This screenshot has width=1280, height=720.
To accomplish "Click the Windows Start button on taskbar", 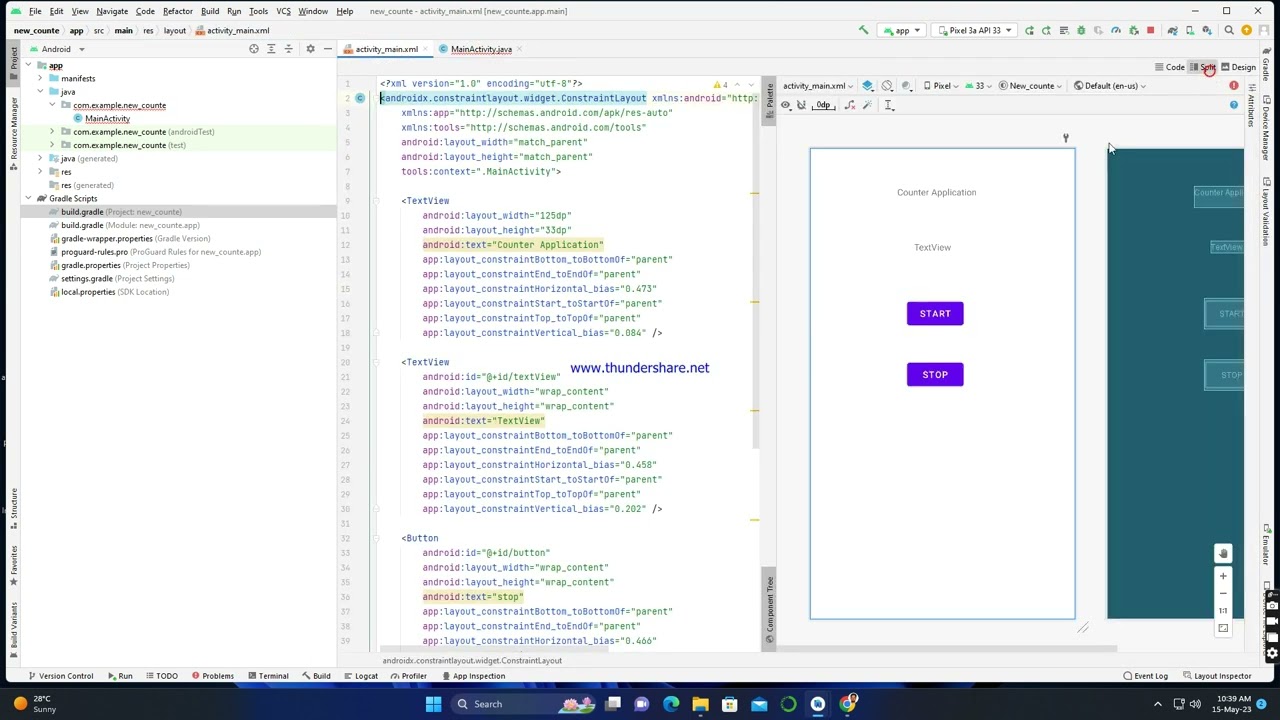I will pos(433,704).
